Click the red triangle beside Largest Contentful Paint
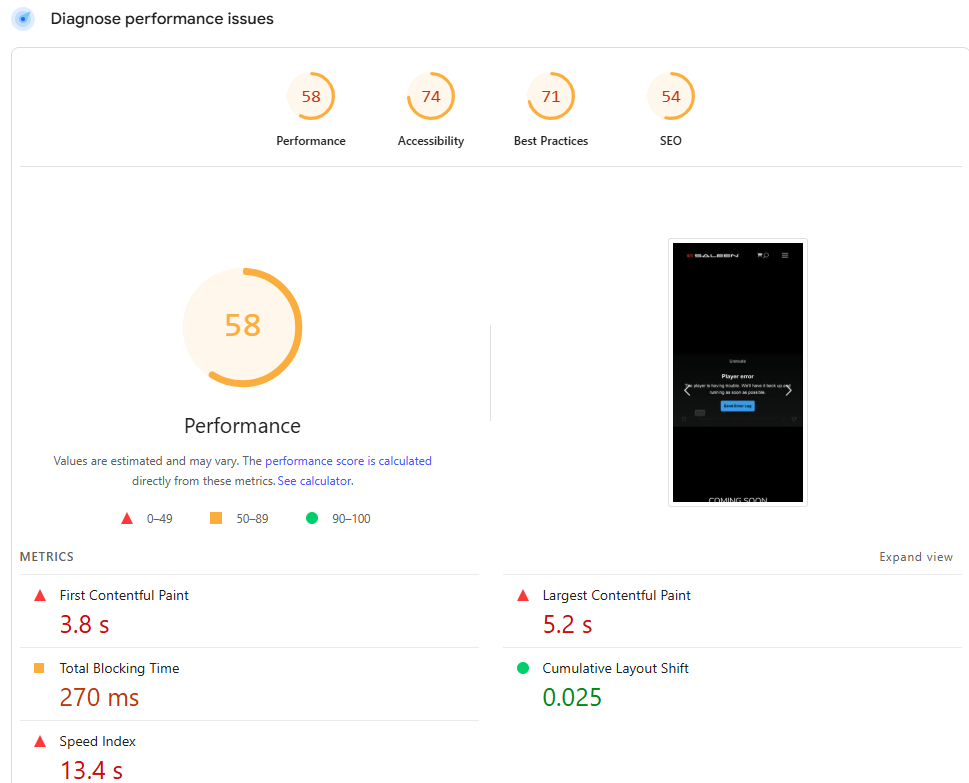The width and height of the screenshot is (969, 783). [523, 595]
